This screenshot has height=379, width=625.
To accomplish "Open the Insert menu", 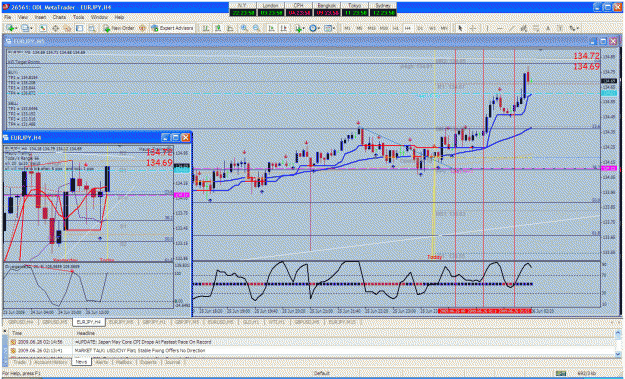I will point(40,18).
